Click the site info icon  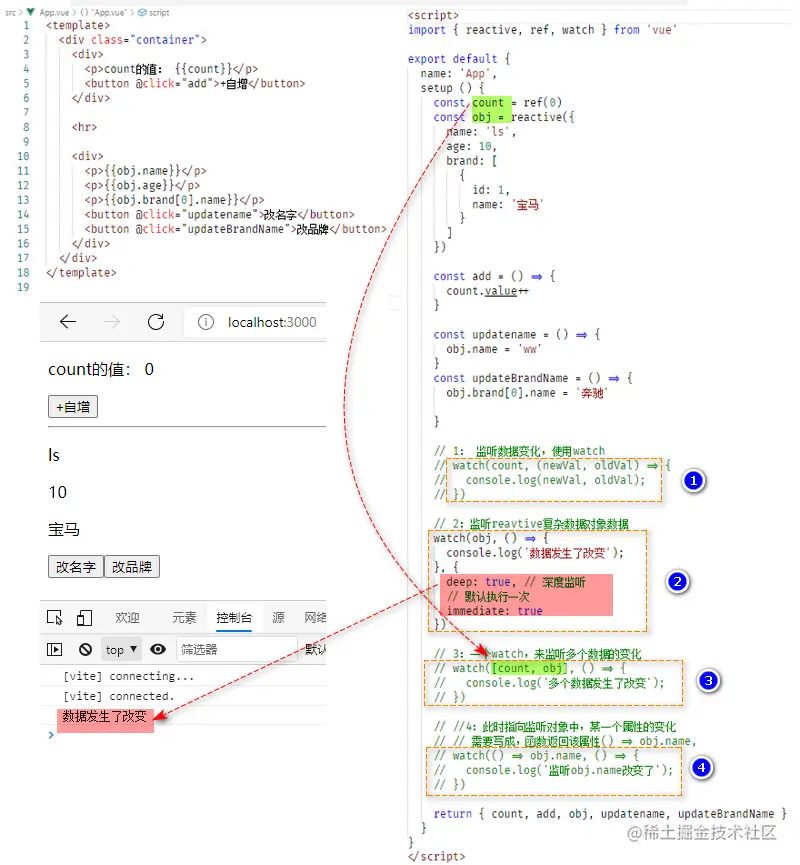(206, 322)
